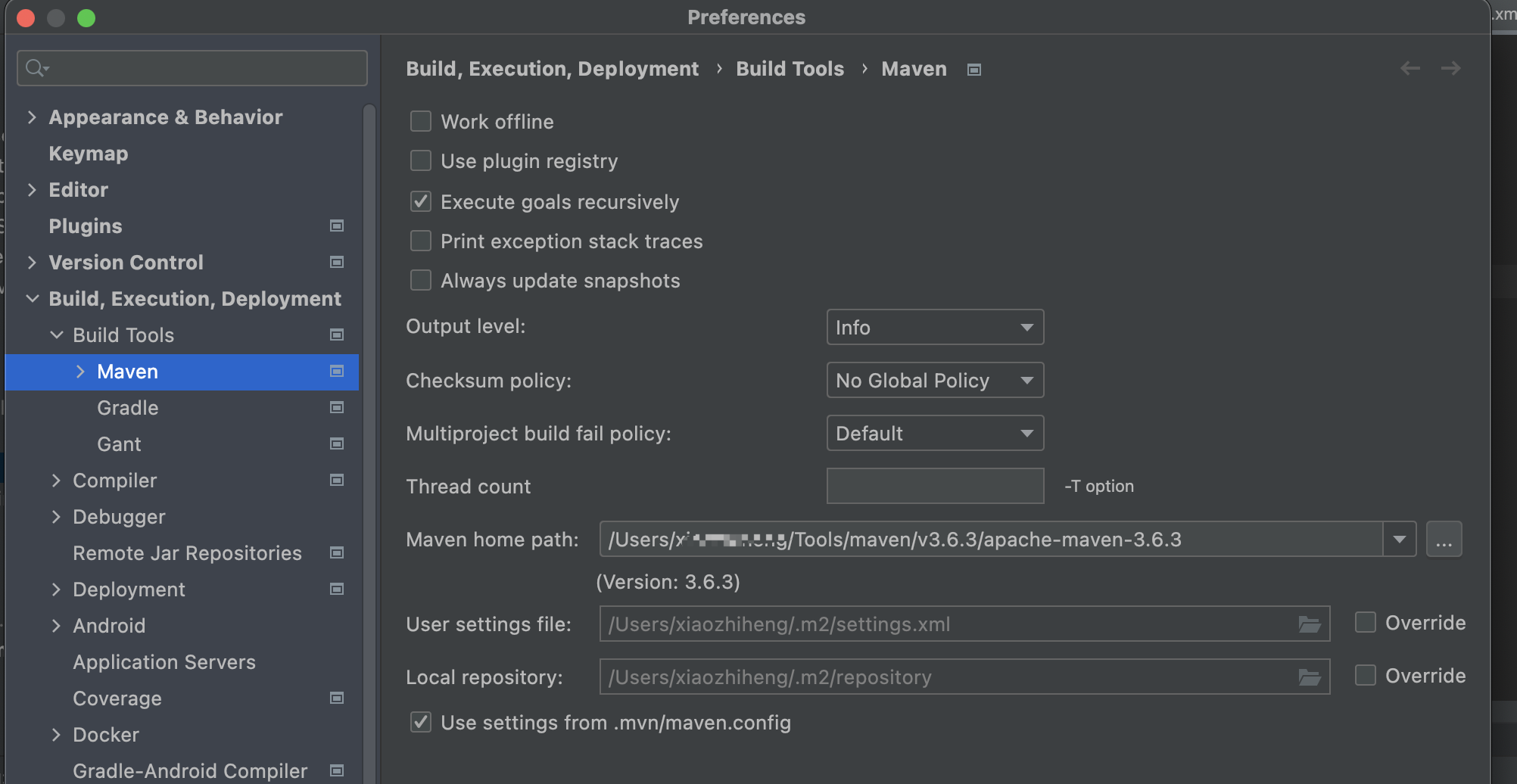Open Coverage settings
The image size is (1517, 784).
(117, 698)
